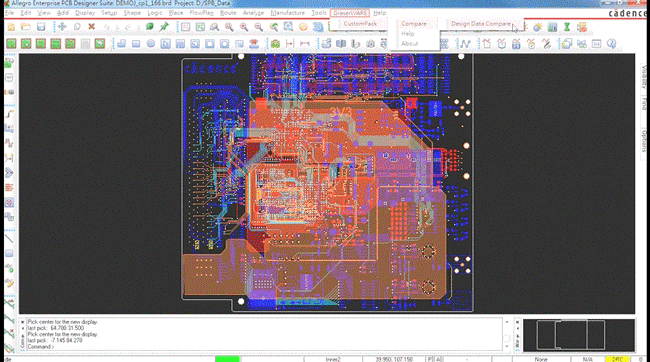The image size is (650, 362).
Task: Click the Add Connect route icon in left sidebar
Action: (9, 114)
